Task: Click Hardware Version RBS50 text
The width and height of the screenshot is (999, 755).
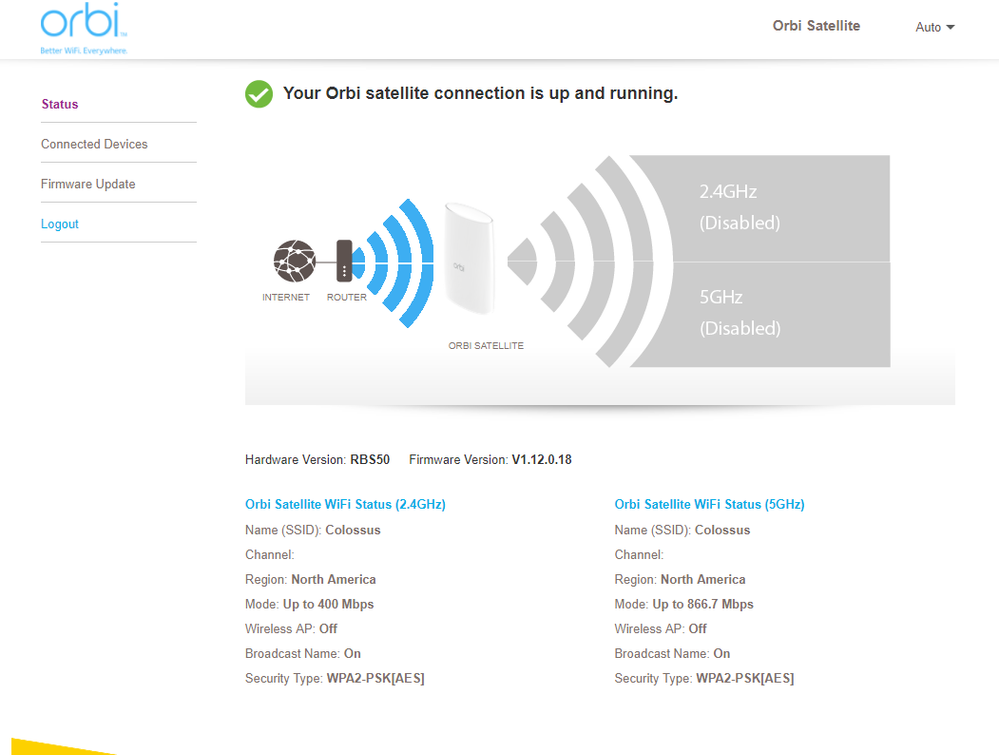Action: click(x=317, y=459)
